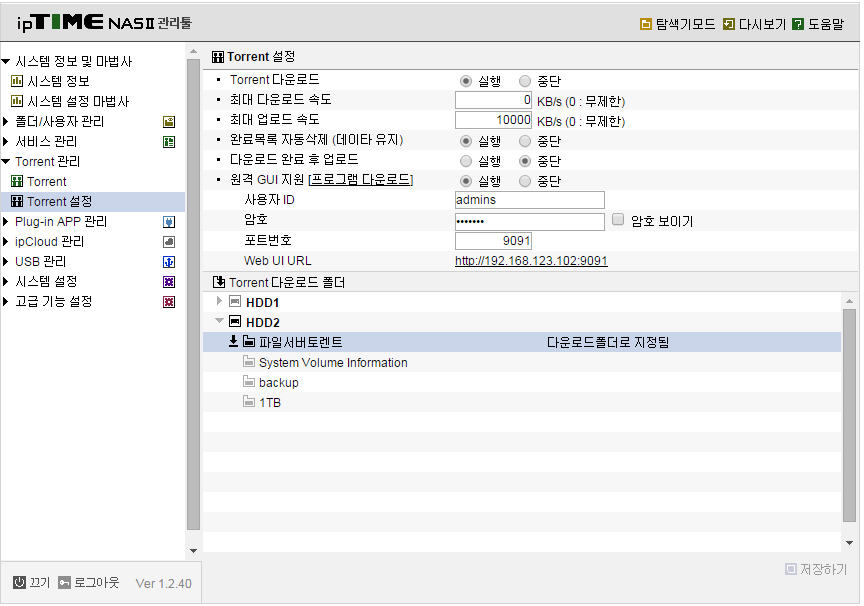Click the 도움말 label
Screen dimensions: 864x606
pyautogui.click(x=825, y=24)
